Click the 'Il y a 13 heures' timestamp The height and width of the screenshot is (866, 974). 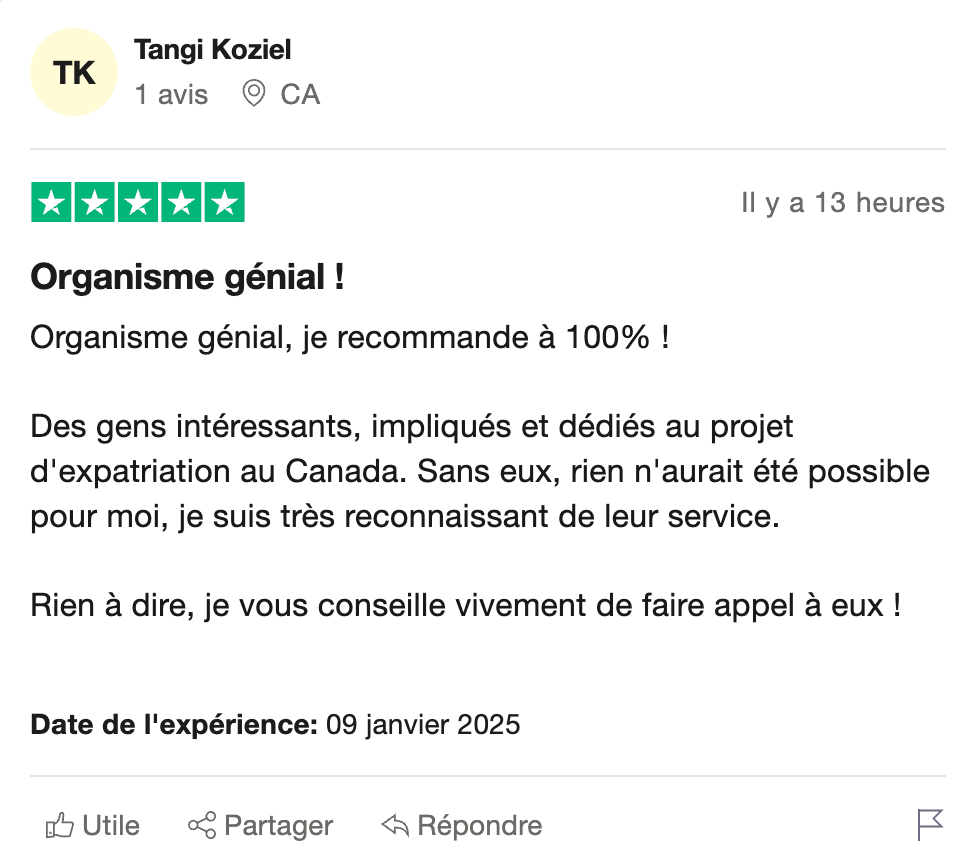pyautogui.click(x=843, y=203)
